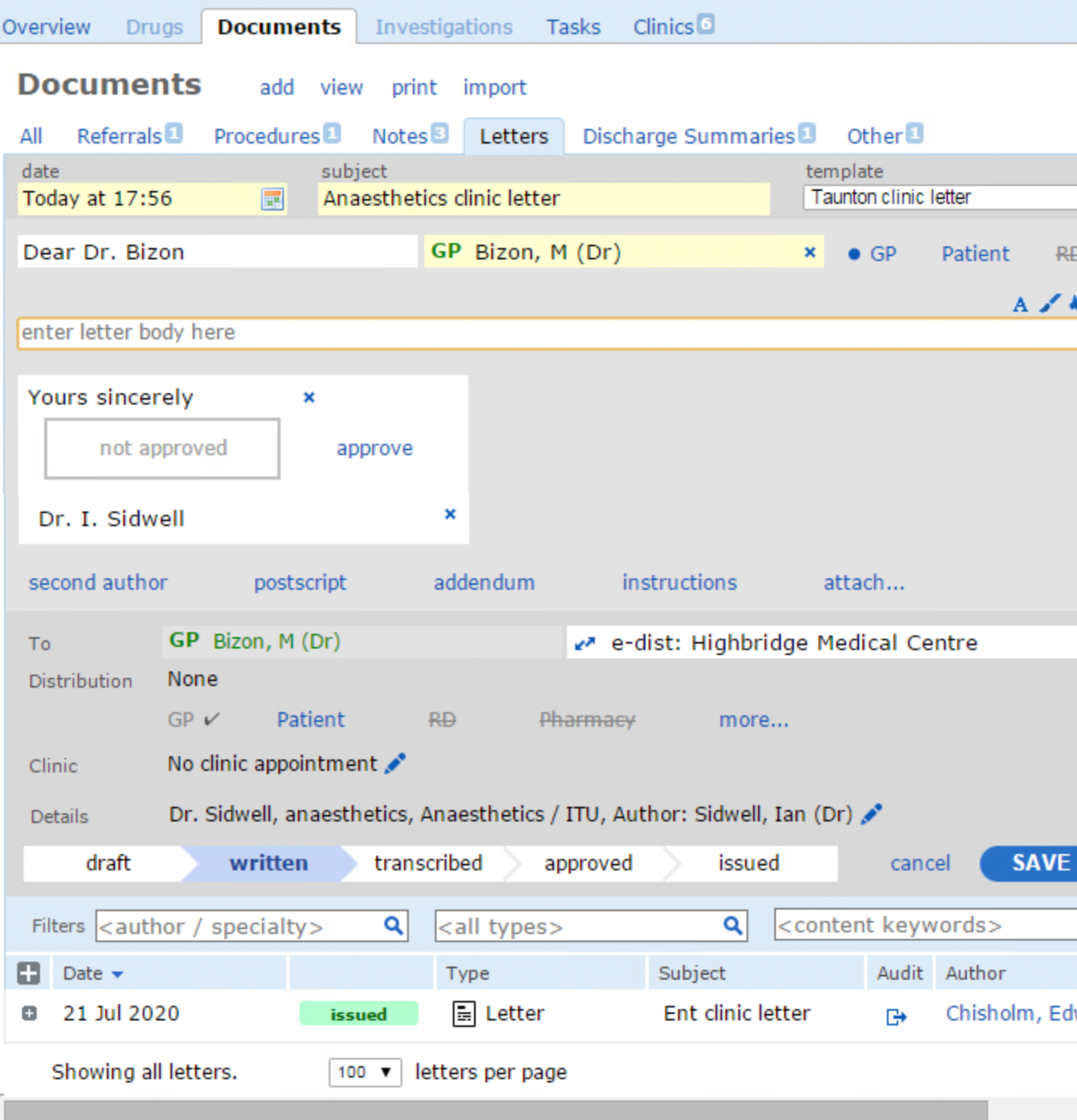Edit the letter details with pencil icon

pyautogui.click(x=871, y=814)
